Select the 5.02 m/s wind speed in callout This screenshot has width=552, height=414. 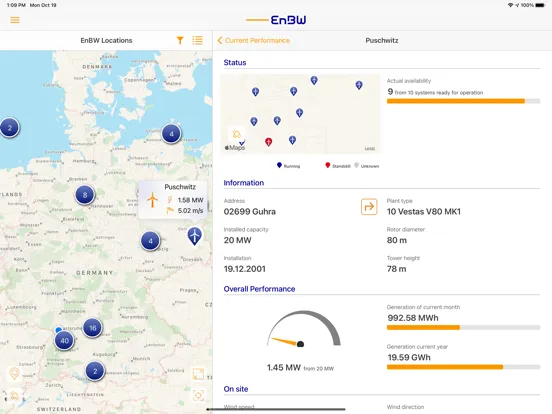click(190, 211)
